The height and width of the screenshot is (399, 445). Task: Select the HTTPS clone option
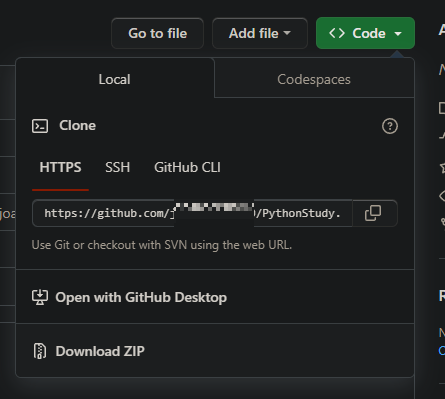(x=60, y=167)
